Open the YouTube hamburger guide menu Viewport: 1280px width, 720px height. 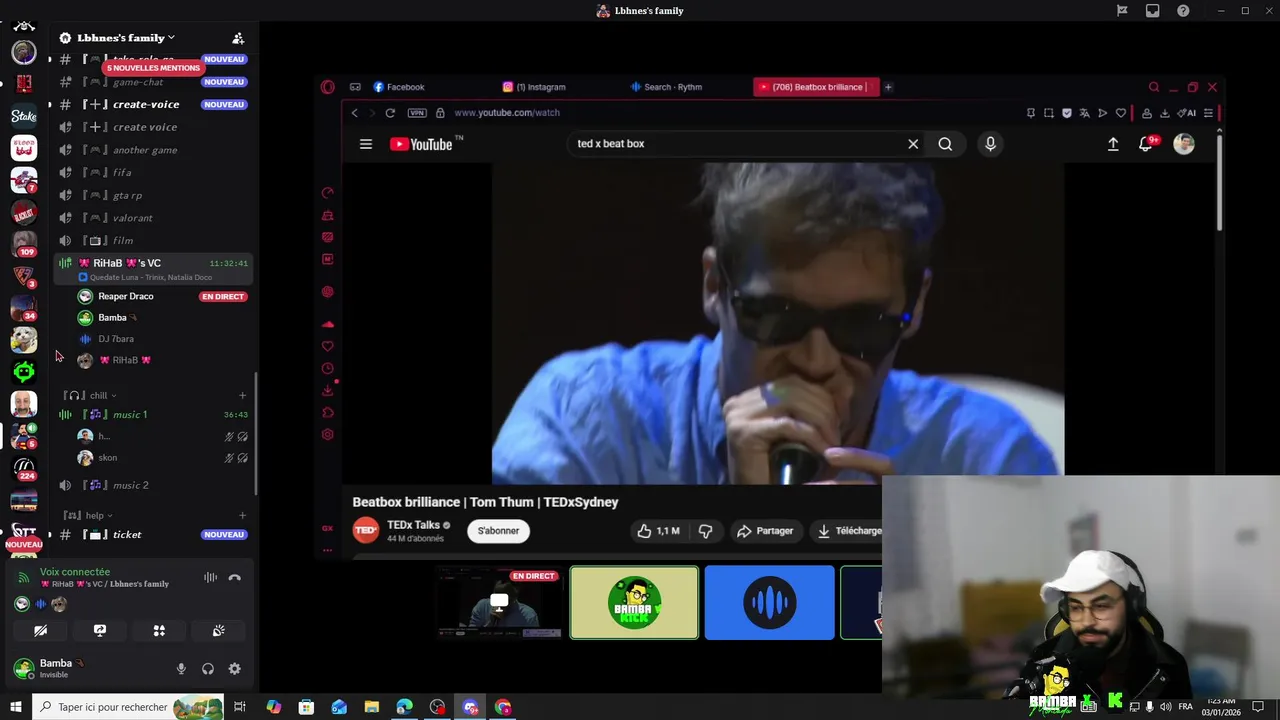pyautogui.click(x=366, y=144)
